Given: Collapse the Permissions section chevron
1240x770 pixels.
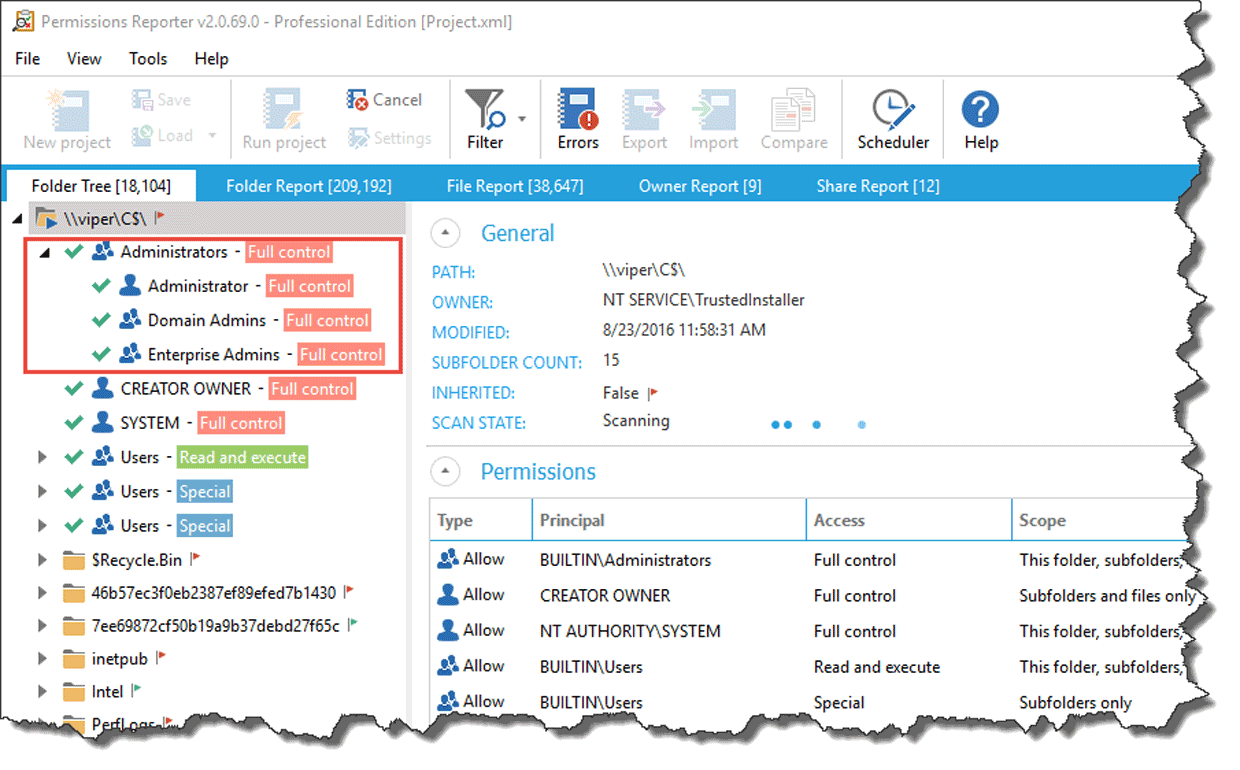Looking at the screenshot, I should 445,471.
